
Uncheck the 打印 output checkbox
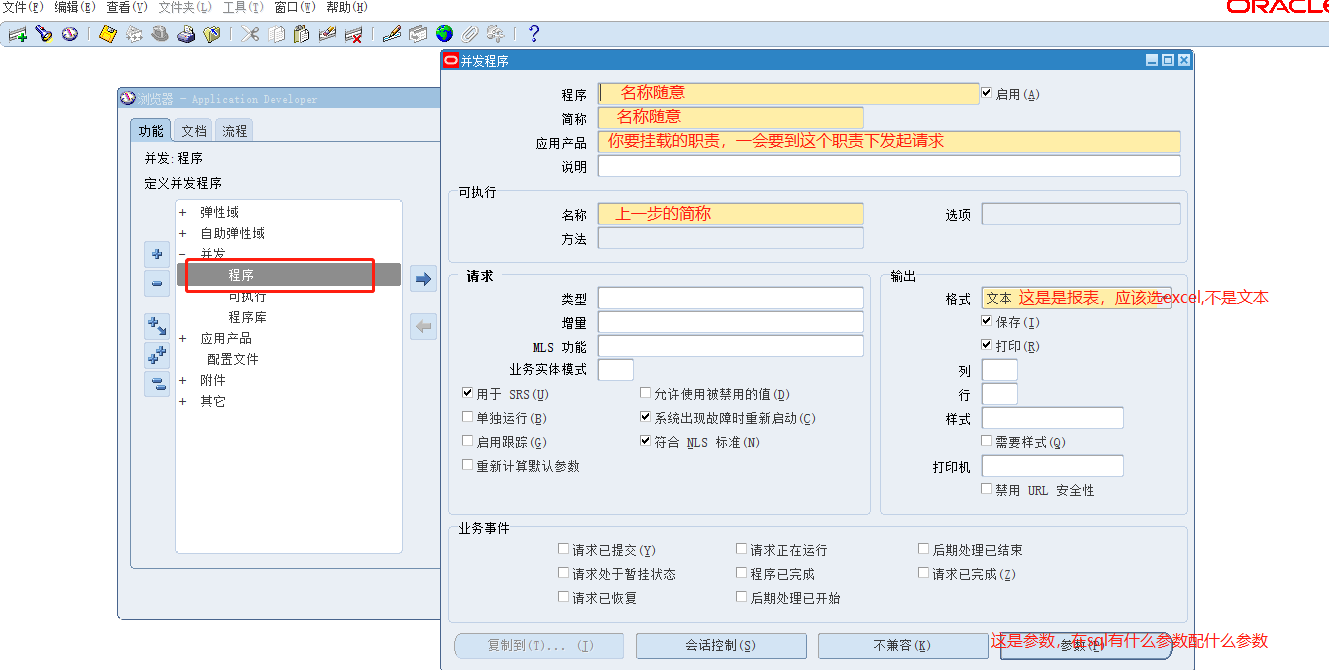[986, 345]
